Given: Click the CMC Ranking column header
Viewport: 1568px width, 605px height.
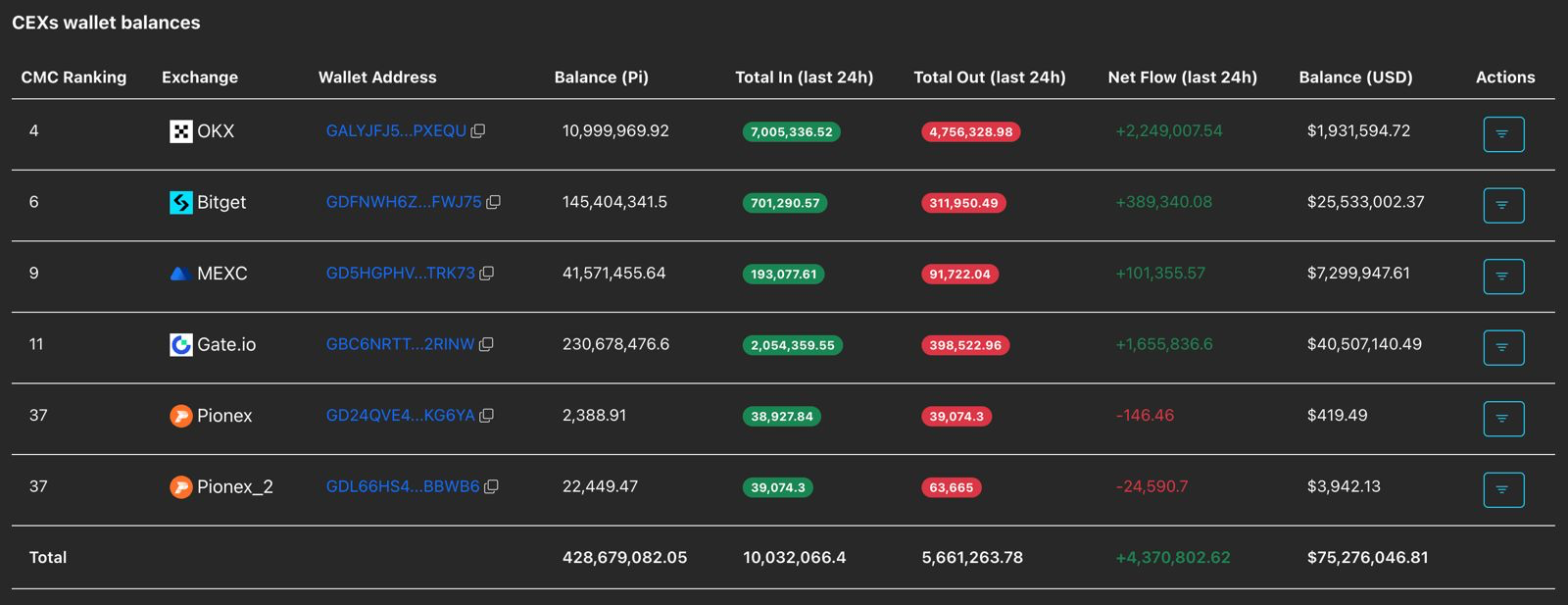Looking at the screenshot, I should click(x=73, y=77).
